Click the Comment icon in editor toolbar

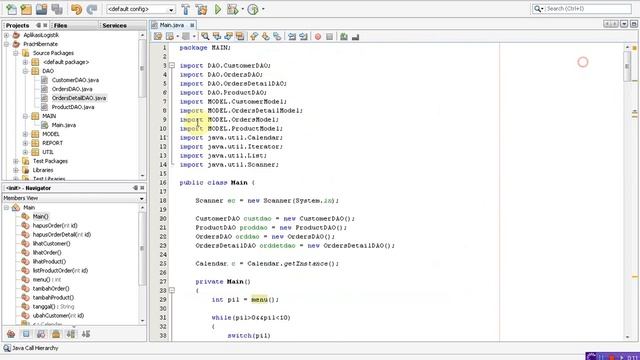pyautogui.click(x=344, y=37)
